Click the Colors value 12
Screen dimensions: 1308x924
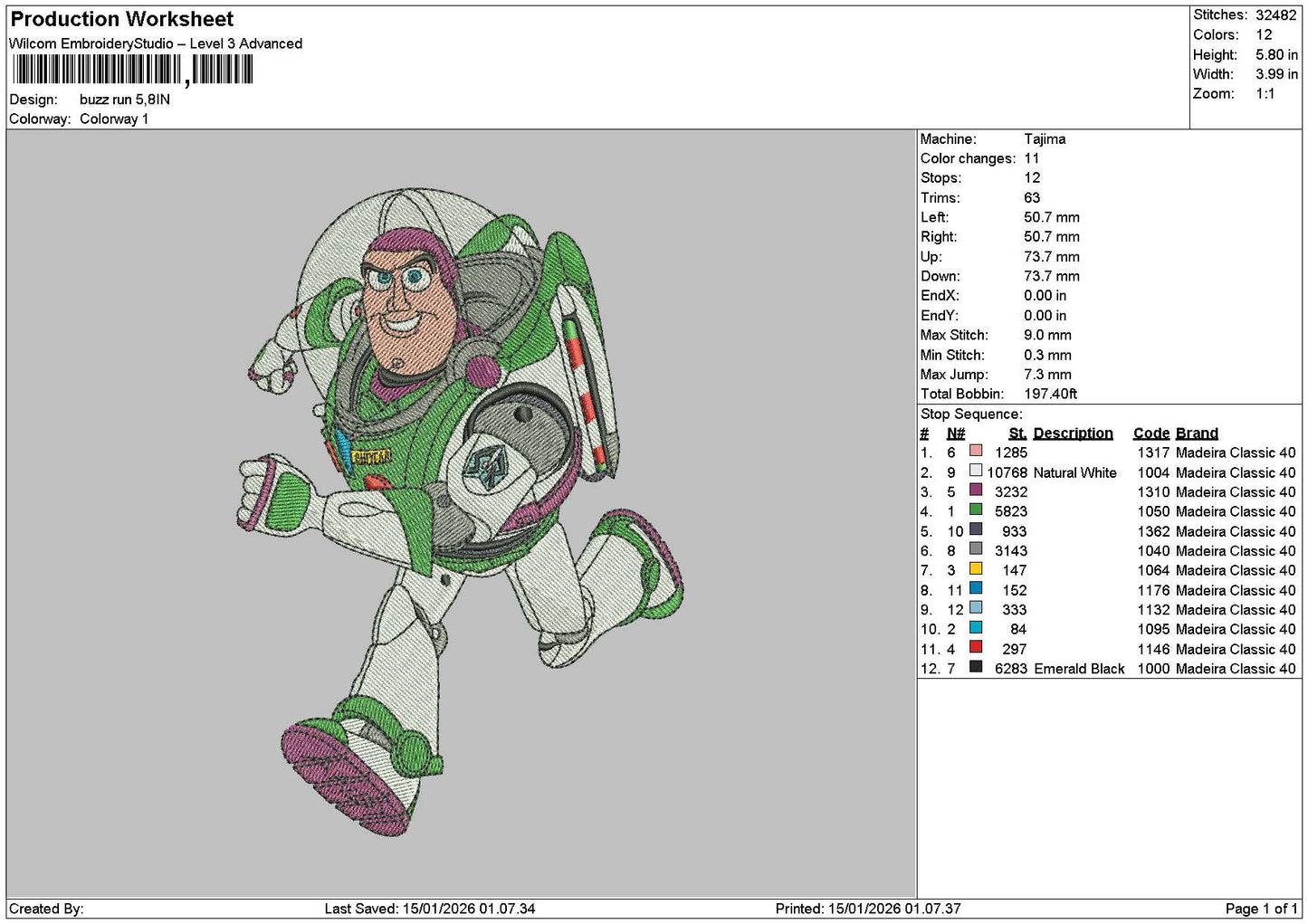(x=1264, y=35)
